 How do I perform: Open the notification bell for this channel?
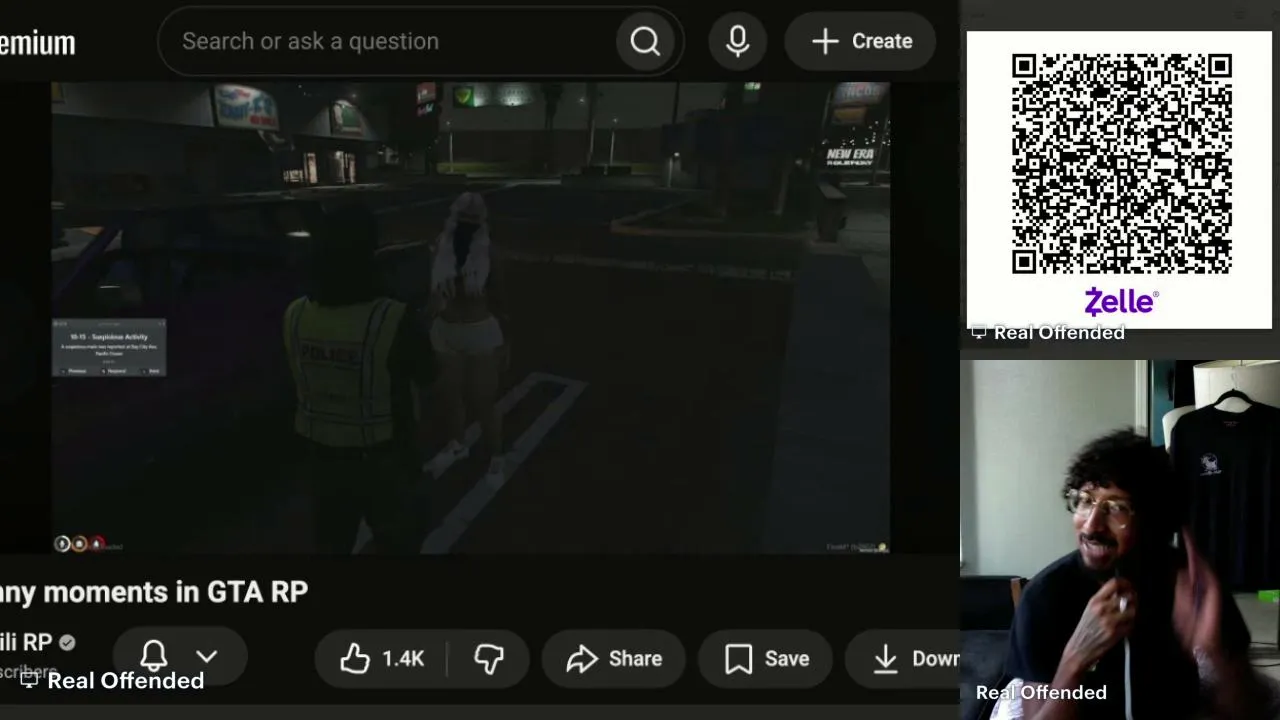point(154,657)
